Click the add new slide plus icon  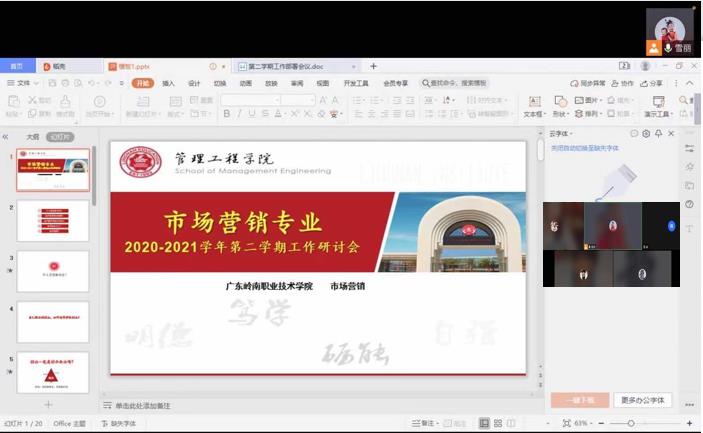(48, 404)
